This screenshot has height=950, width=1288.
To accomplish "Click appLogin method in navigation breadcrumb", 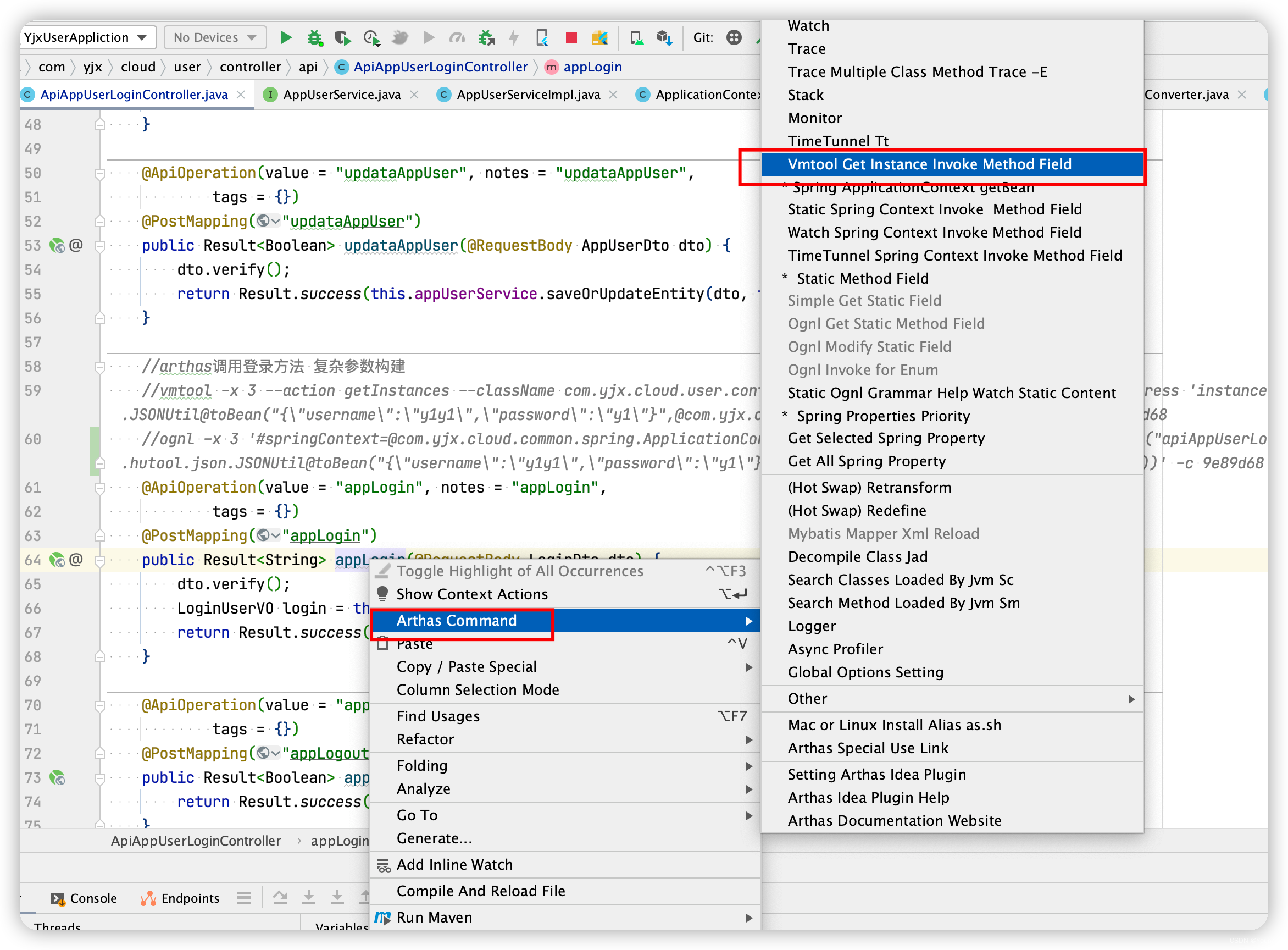I will [584, 67].
